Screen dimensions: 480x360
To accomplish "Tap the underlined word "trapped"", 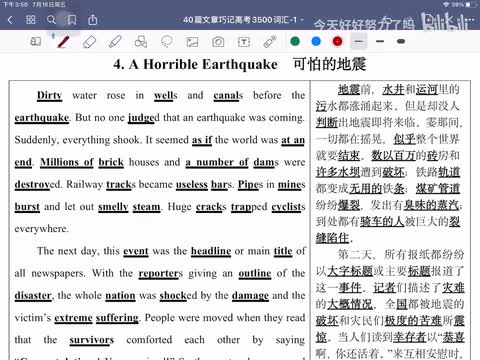I will pos(249,207).
